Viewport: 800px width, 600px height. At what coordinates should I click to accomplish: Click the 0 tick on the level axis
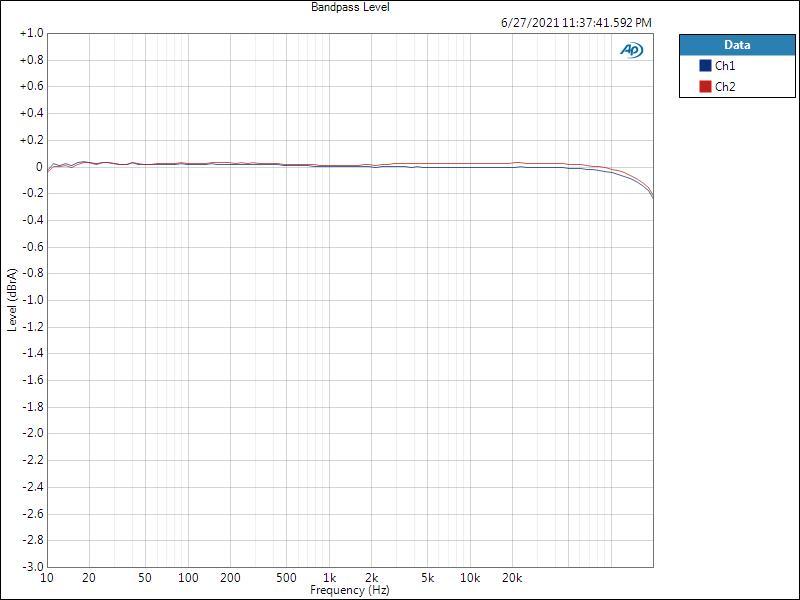coord(38,167)
